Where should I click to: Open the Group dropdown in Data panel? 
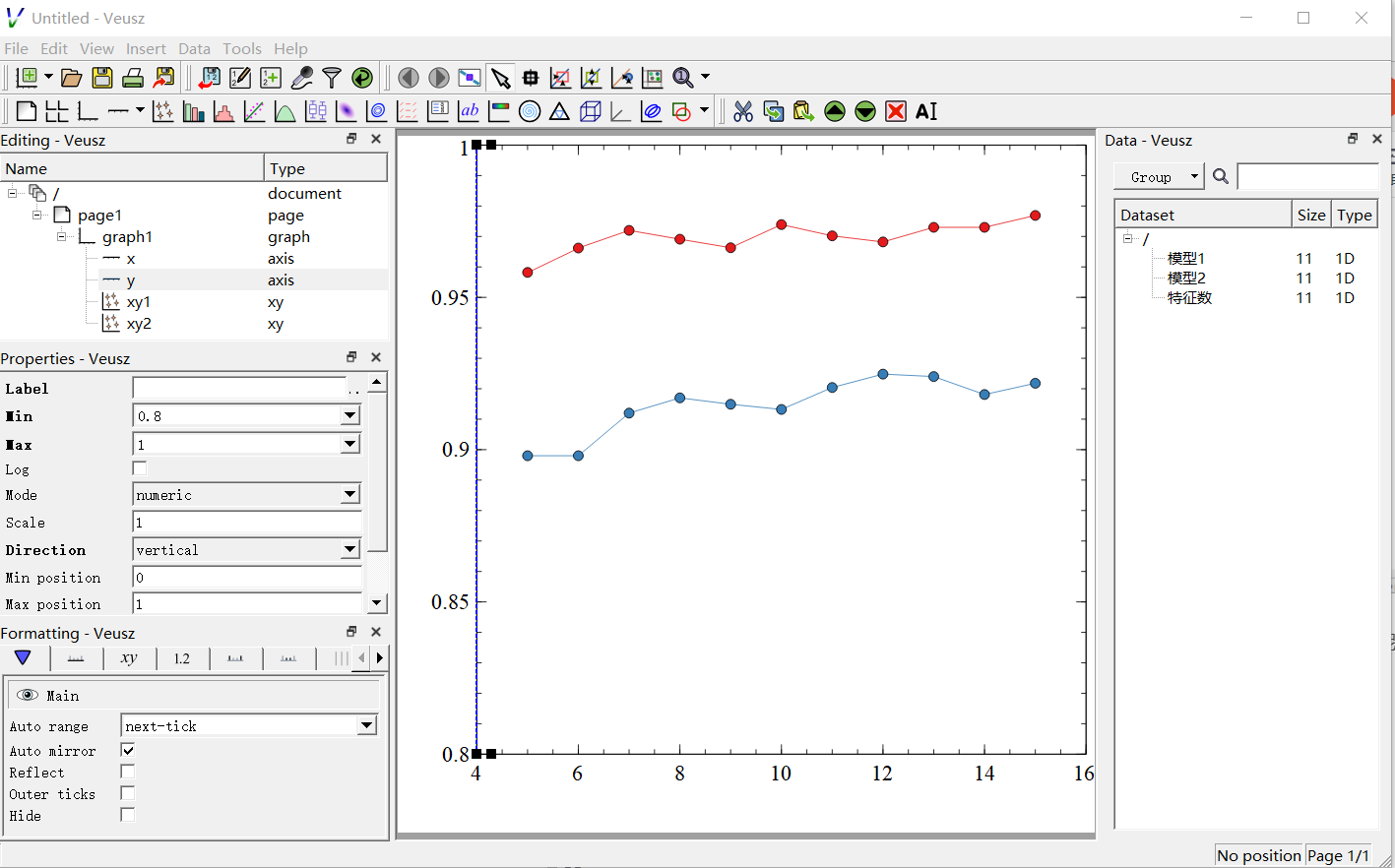1159,176
